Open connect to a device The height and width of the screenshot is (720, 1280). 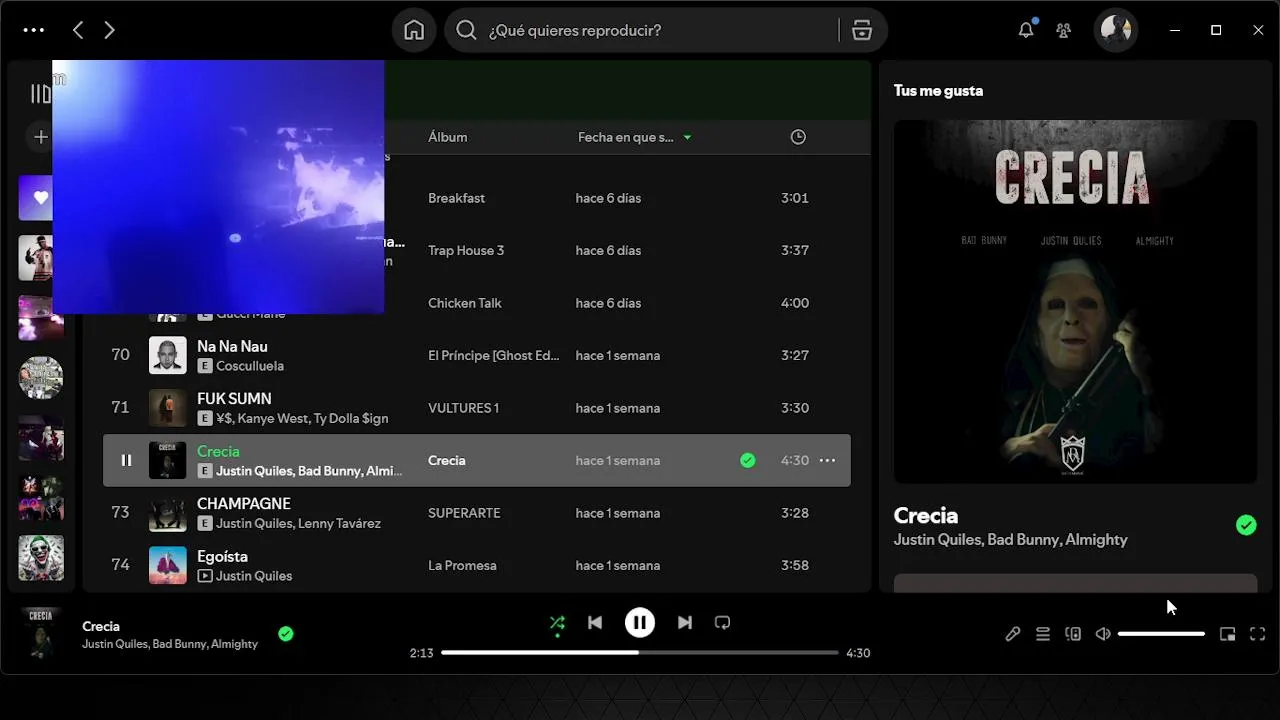click(1073, 634)
